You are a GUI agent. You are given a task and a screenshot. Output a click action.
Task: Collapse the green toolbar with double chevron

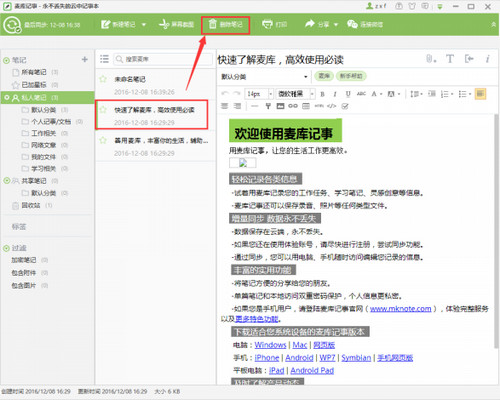[493, 24]
